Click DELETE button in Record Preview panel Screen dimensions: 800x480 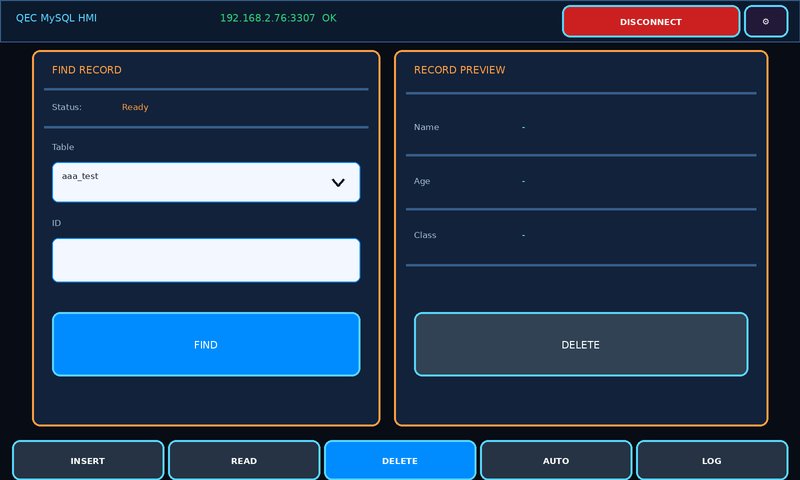click(581, 344)
